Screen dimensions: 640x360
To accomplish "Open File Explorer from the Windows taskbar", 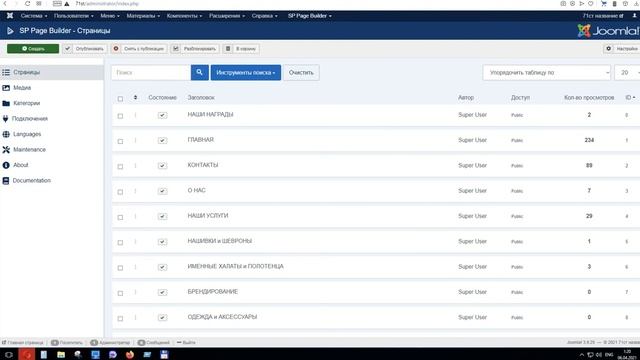I will coord(61,354).
